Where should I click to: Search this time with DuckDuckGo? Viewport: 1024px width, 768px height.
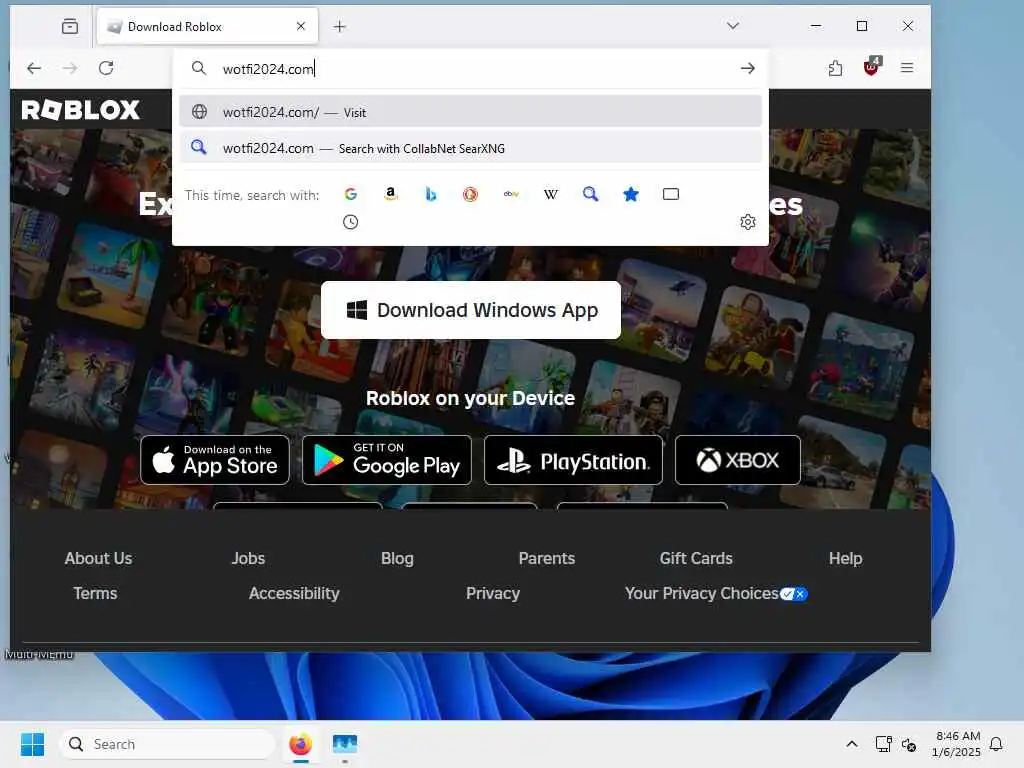pos(470,194)
